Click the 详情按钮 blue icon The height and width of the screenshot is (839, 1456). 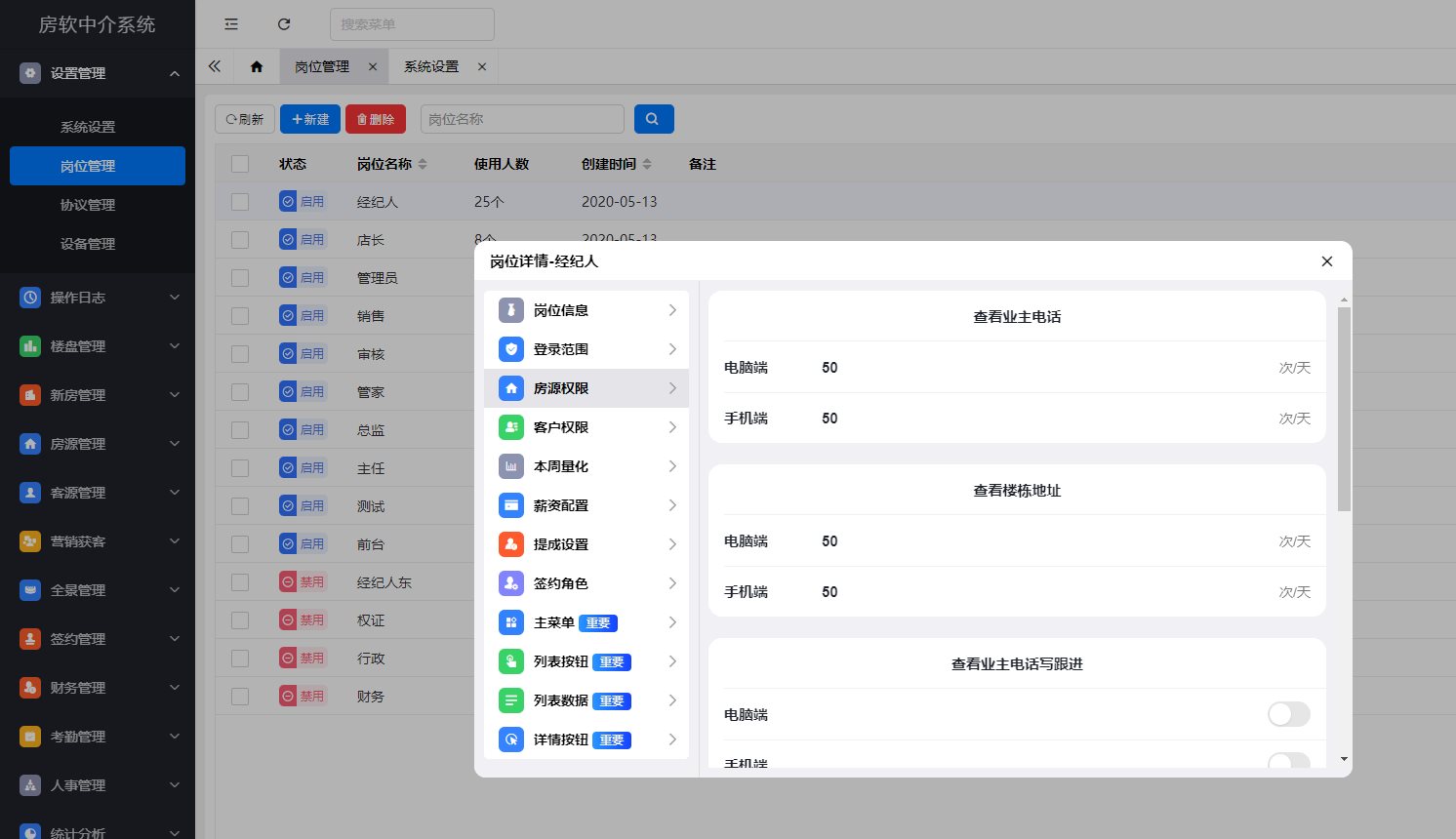[x=511, y=739]
